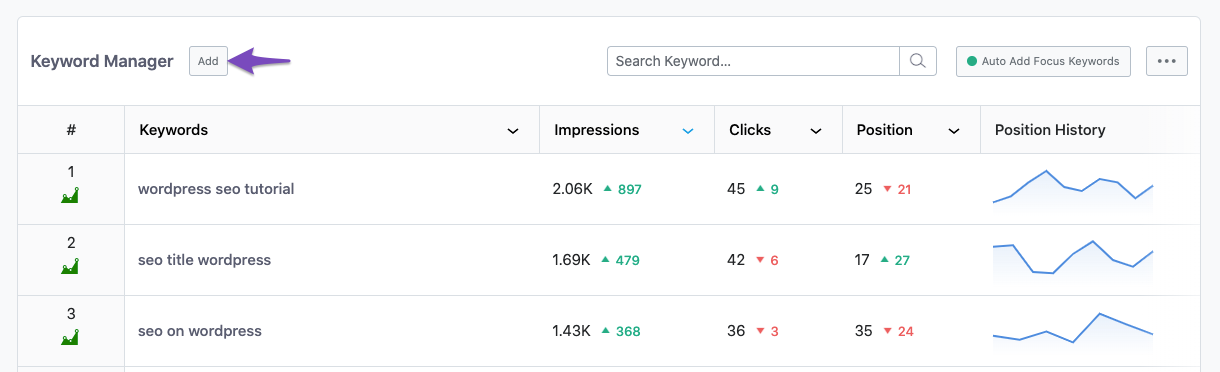Click the # column header
The width and height of the screenshot is (1220, 372).
point(71,130)
